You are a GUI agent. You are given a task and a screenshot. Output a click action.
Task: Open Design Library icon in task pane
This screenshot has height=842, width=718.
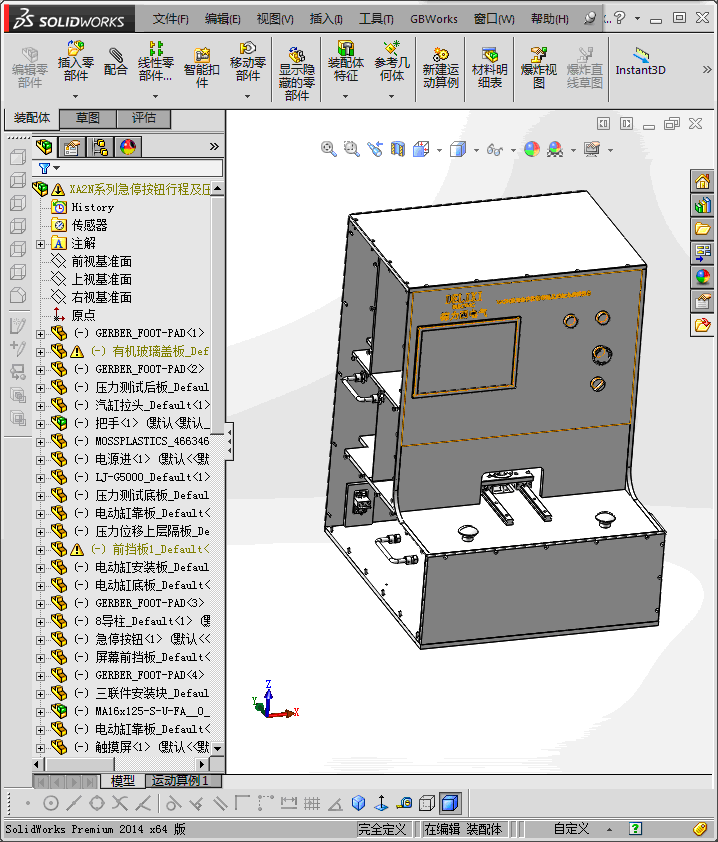tap(702, 205)
